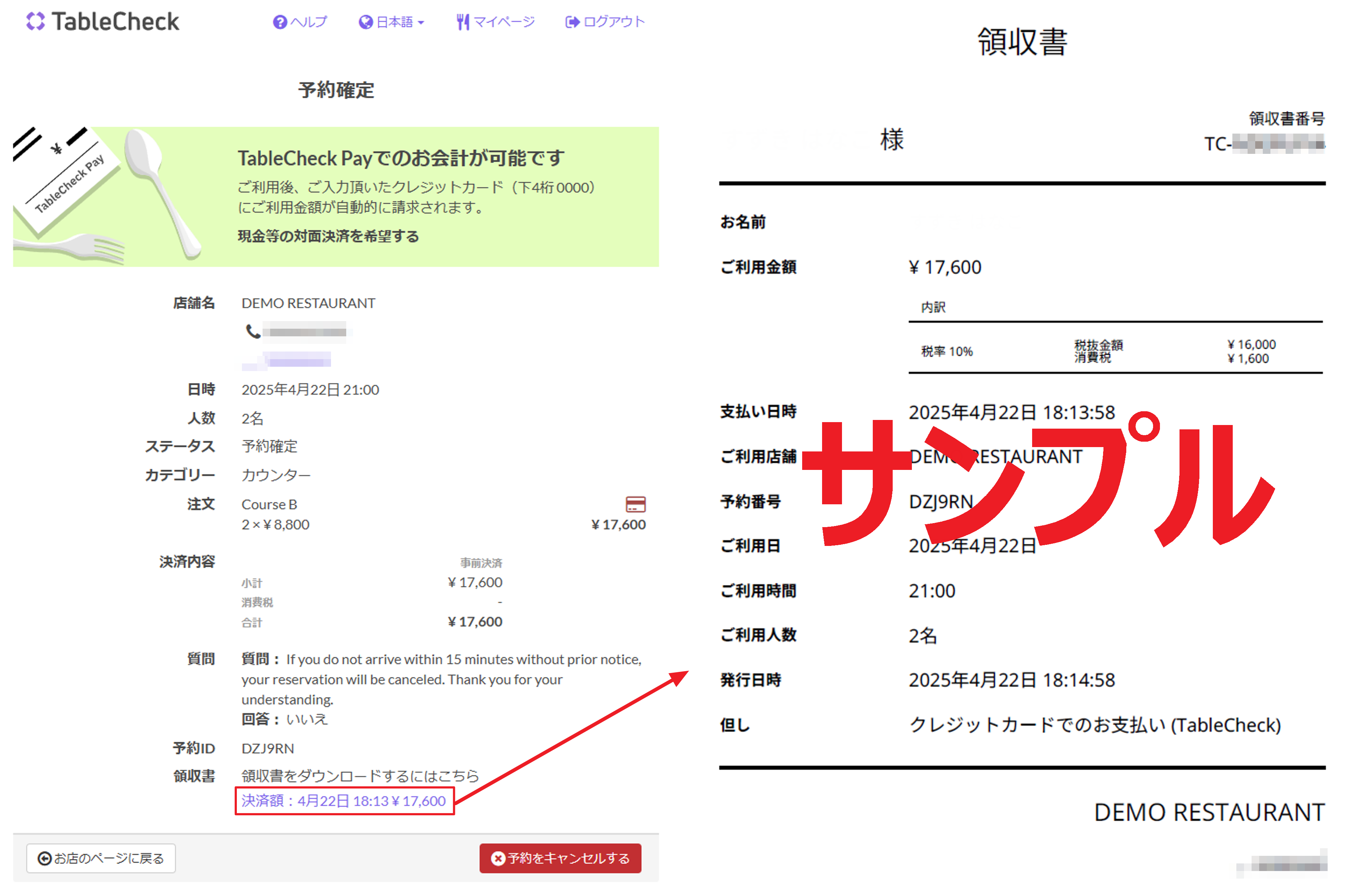Viewport: 1370px width, 896px height.
Task: Click the 21:00 usage time on receipt
Action: point(932,590)
